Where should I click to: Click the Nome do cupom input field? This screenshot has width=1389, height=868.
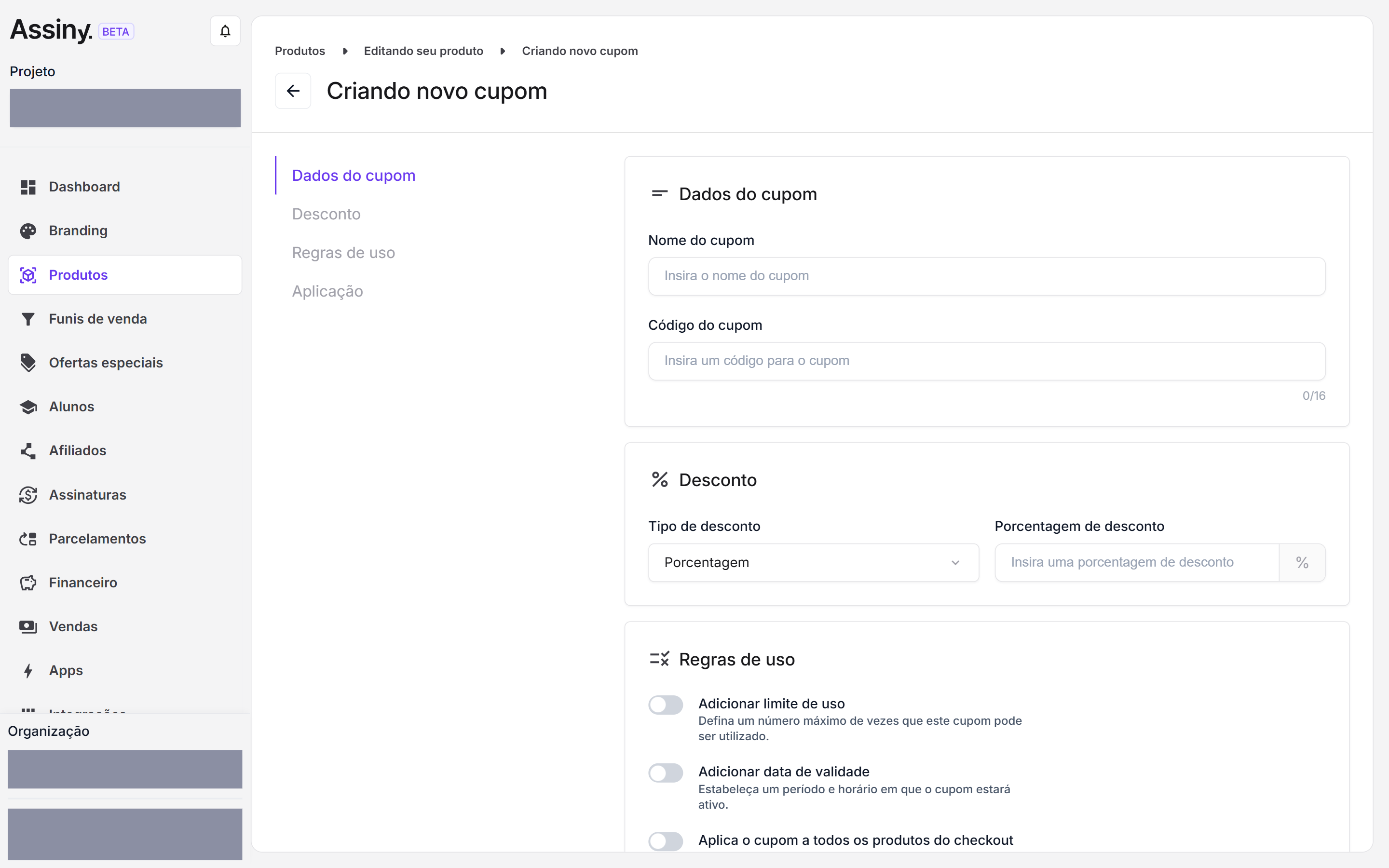987,276
